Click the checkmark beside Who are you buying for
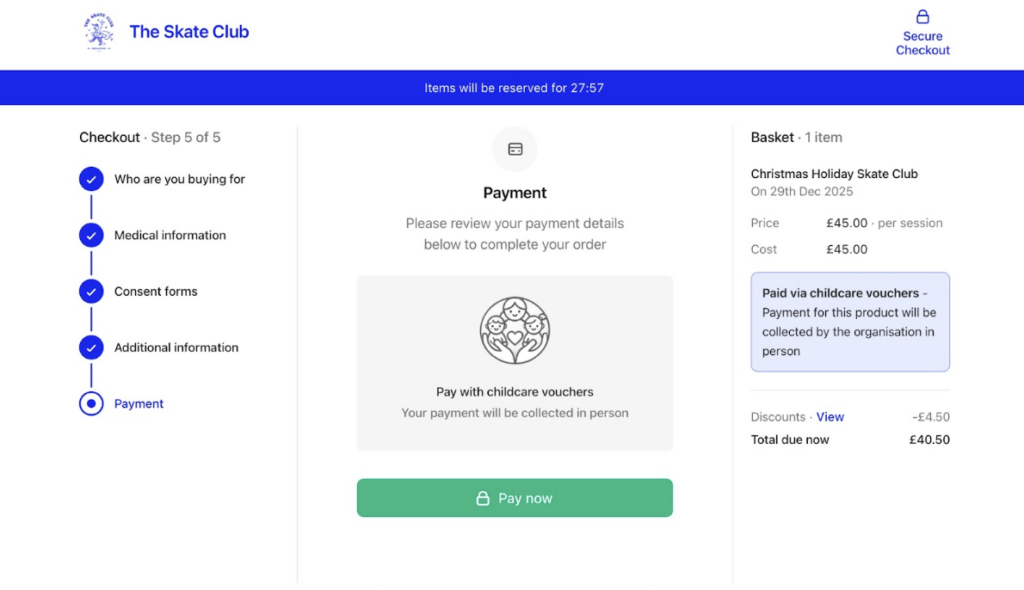This screenshot has width=1024, height=590. (91, 180)
